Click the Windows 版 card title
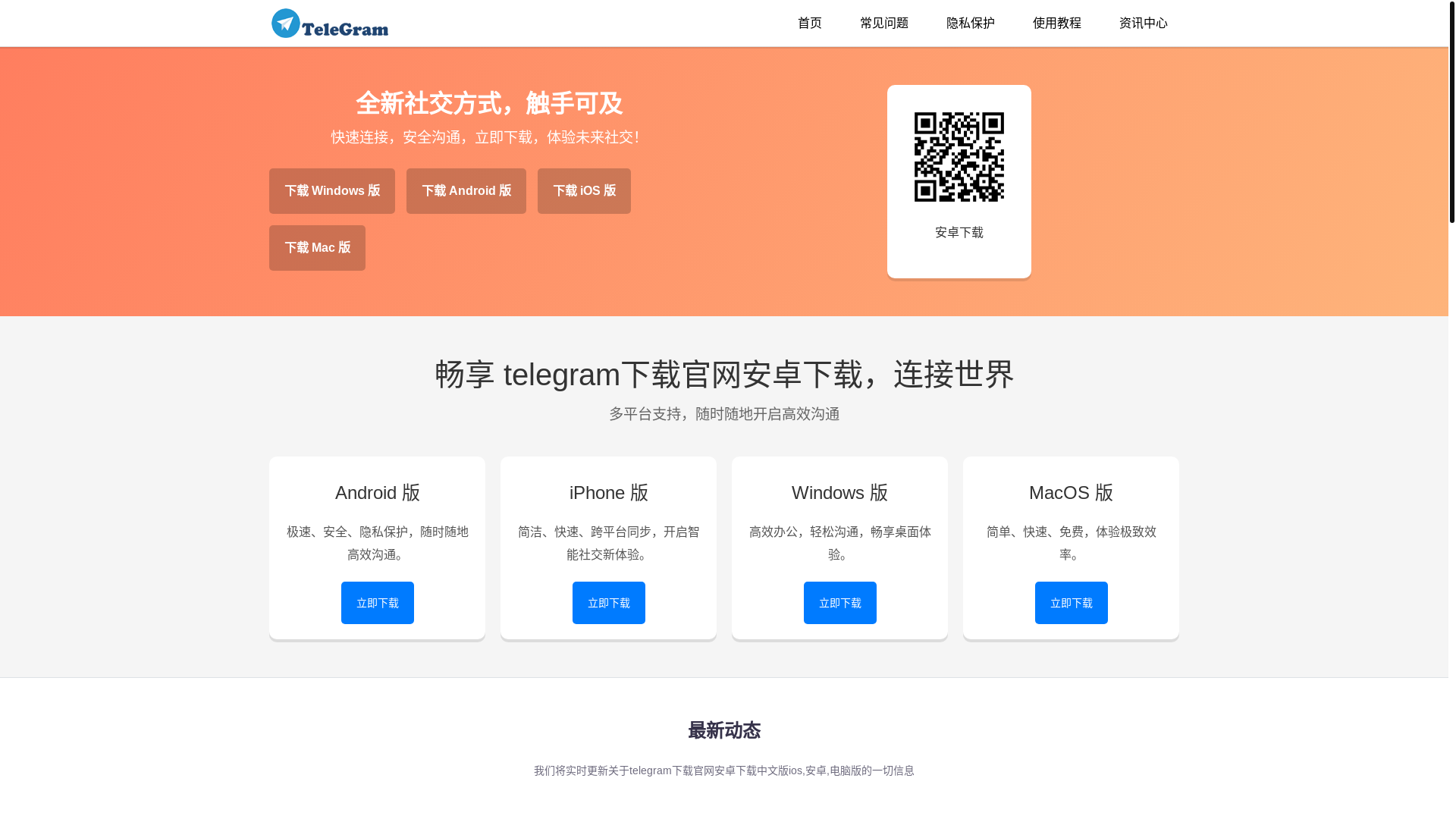 point(840,493)
